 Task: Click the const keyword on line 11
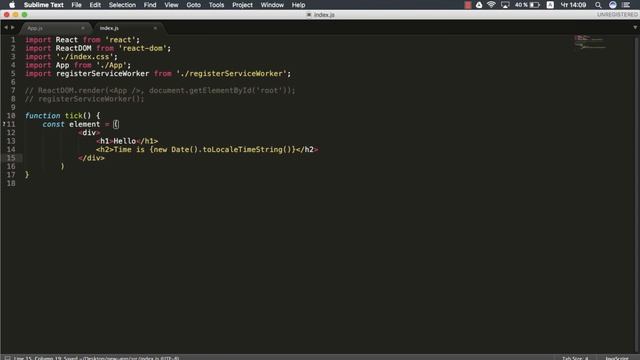pyautogui.click(x=53, y=124)
